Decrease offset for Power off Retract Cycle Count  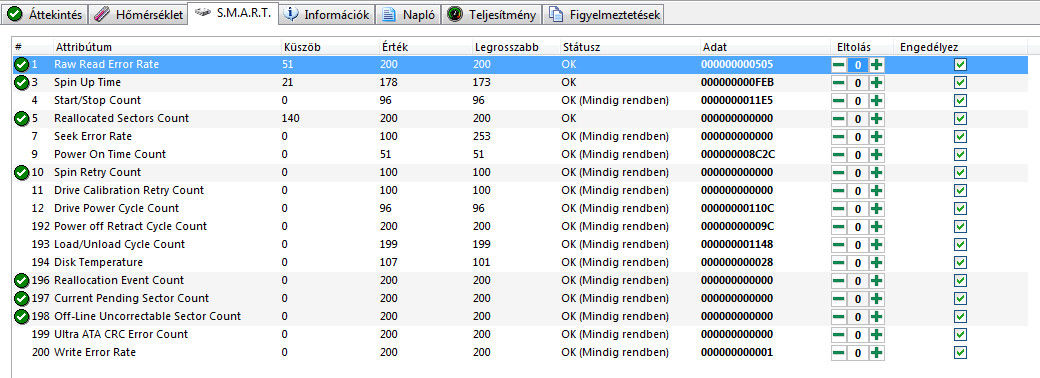839,226
